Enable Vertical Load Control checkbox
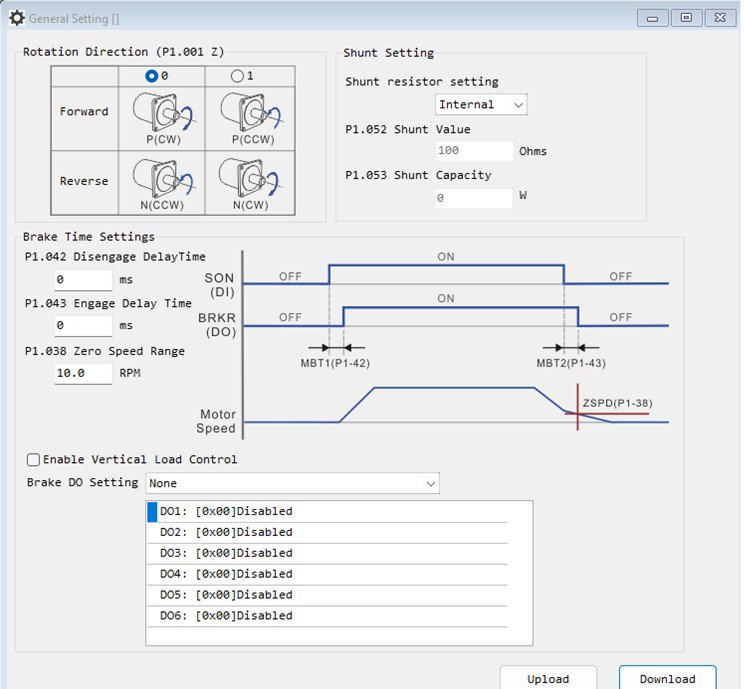 33,460
